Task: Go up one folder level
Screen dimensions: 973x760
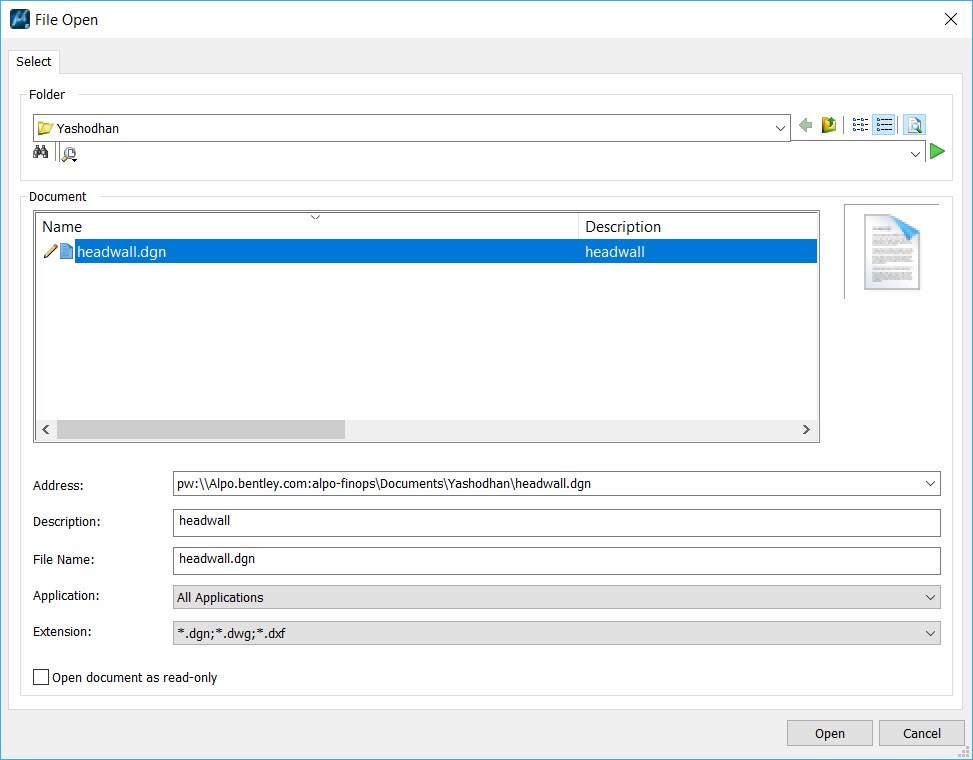Action: coord(828,125)
